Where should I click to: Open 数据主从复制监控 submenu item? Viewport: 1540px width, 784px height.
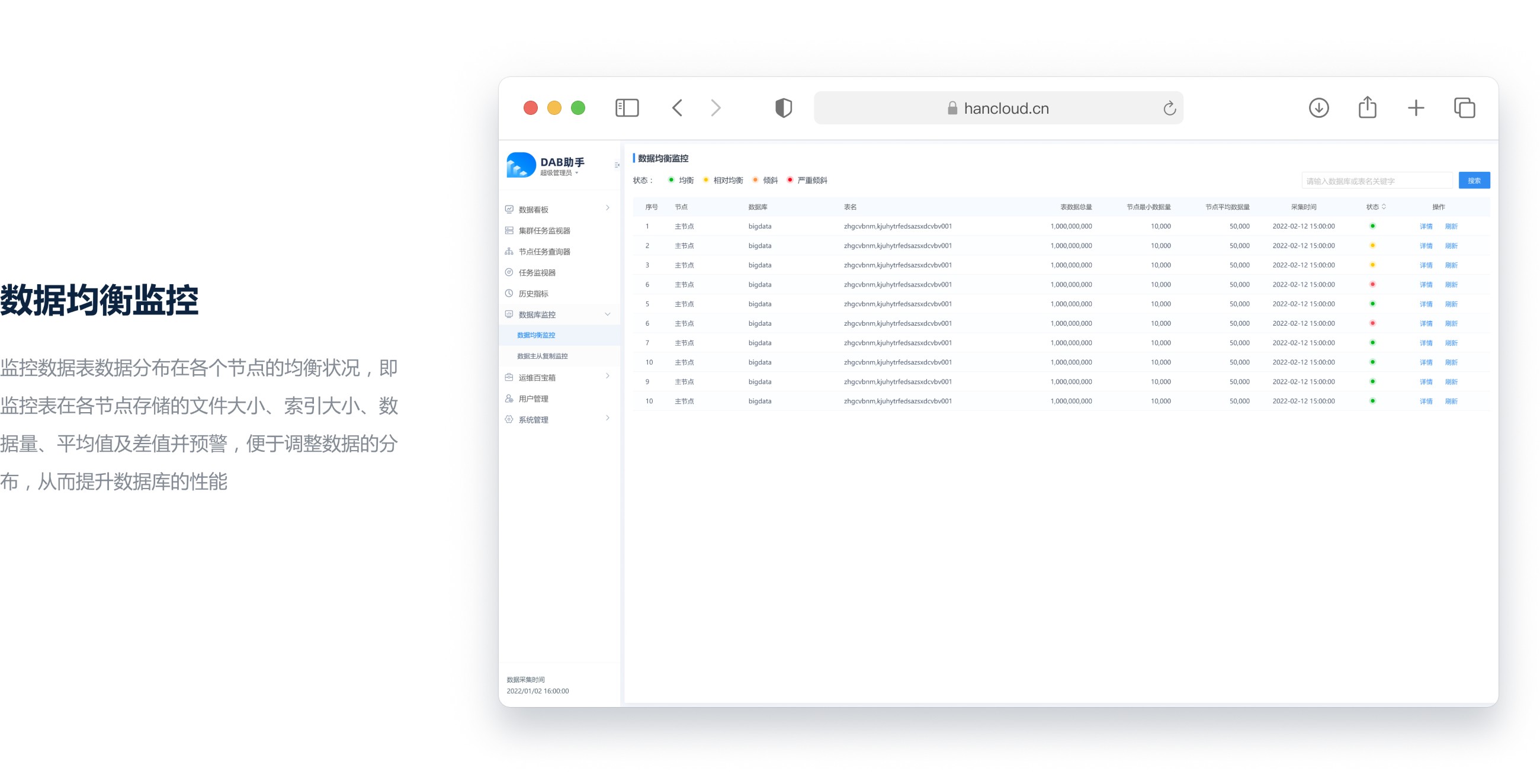(x=542, y=356)
